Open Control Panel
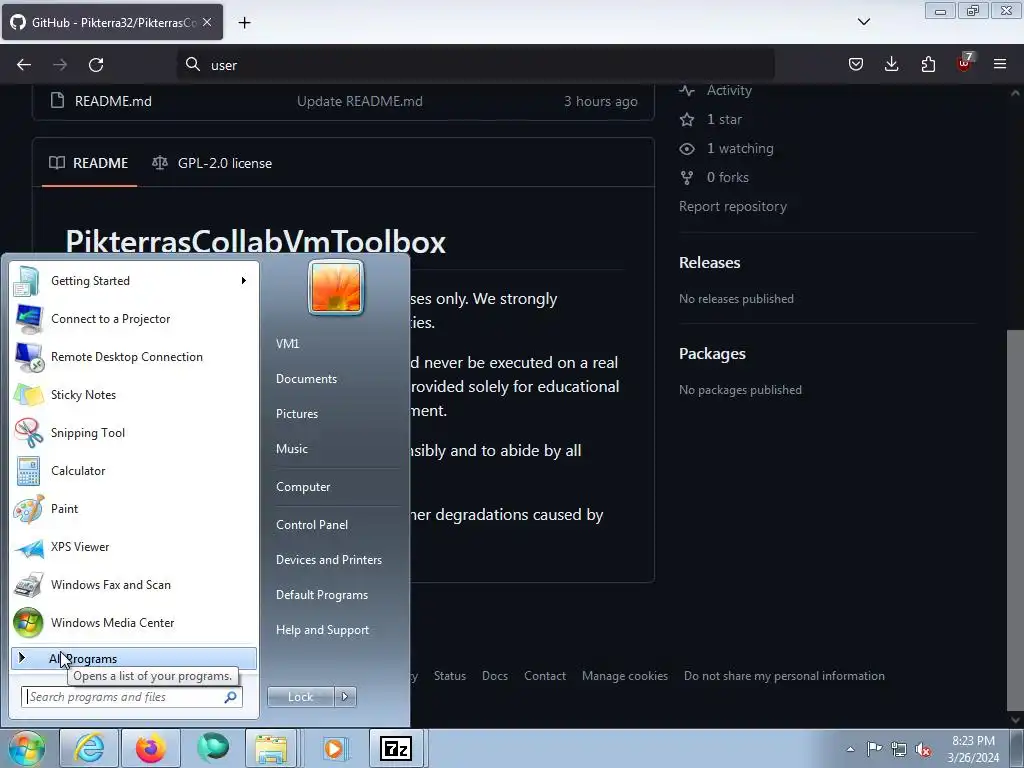Viewport: 1024px width, 768px height. pyautogui.click(x=312, y=525)
